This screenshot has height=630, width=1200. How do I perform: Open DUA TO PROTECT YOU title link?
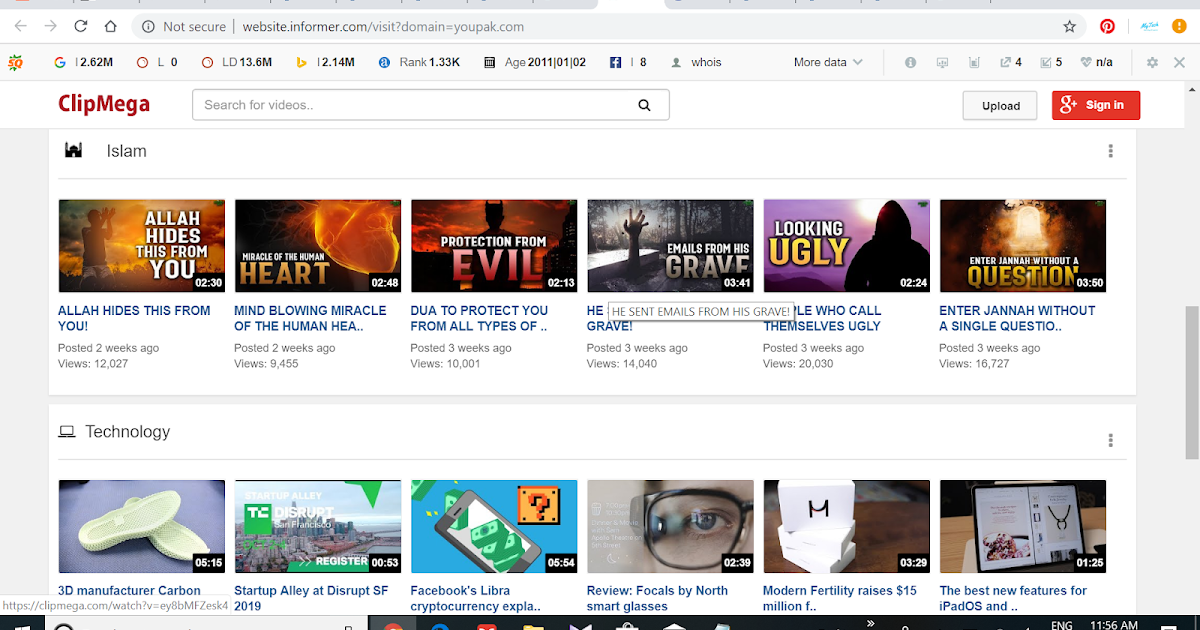point(479,318)
